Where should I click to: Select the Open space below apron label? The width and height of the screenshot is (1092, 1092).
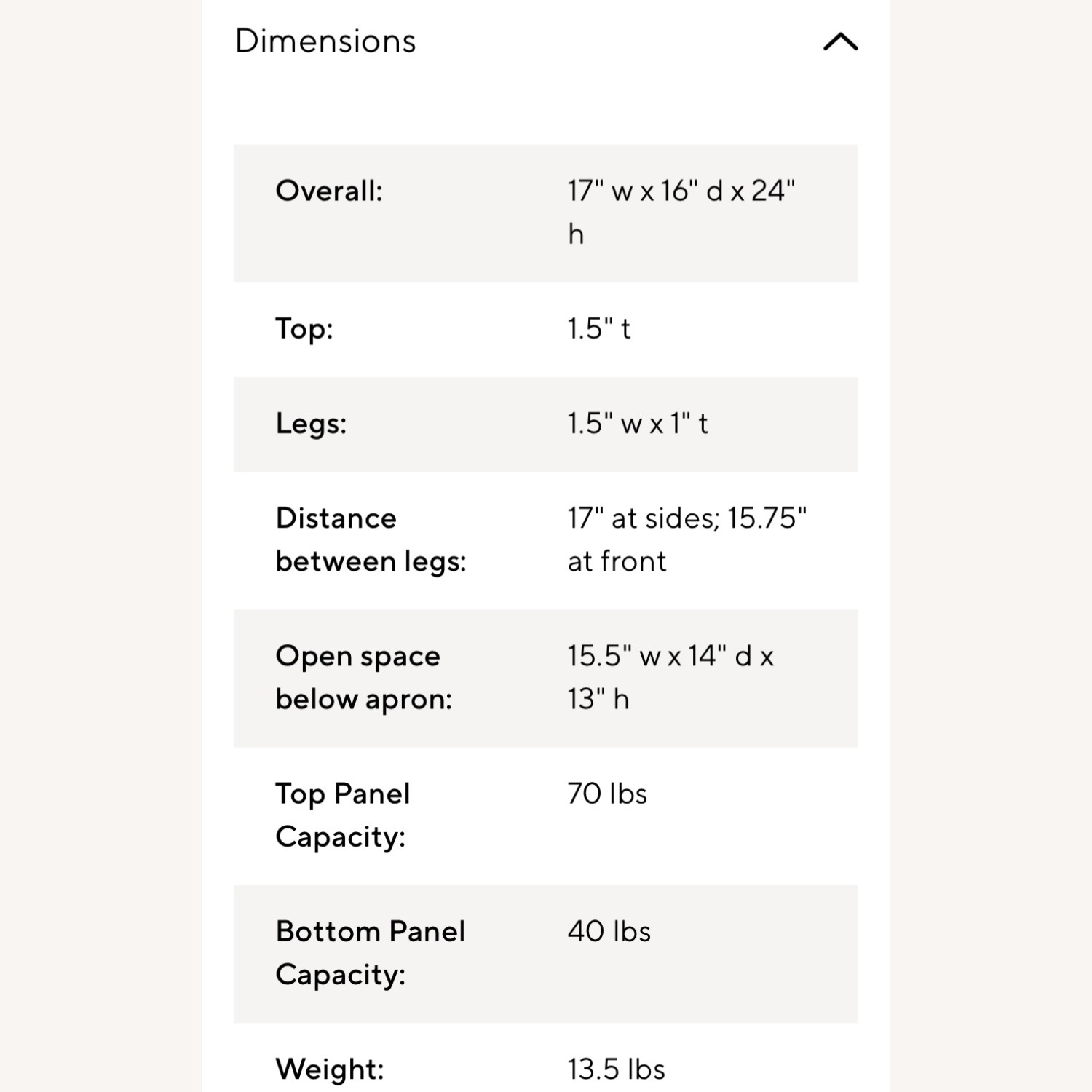(363, 678)
